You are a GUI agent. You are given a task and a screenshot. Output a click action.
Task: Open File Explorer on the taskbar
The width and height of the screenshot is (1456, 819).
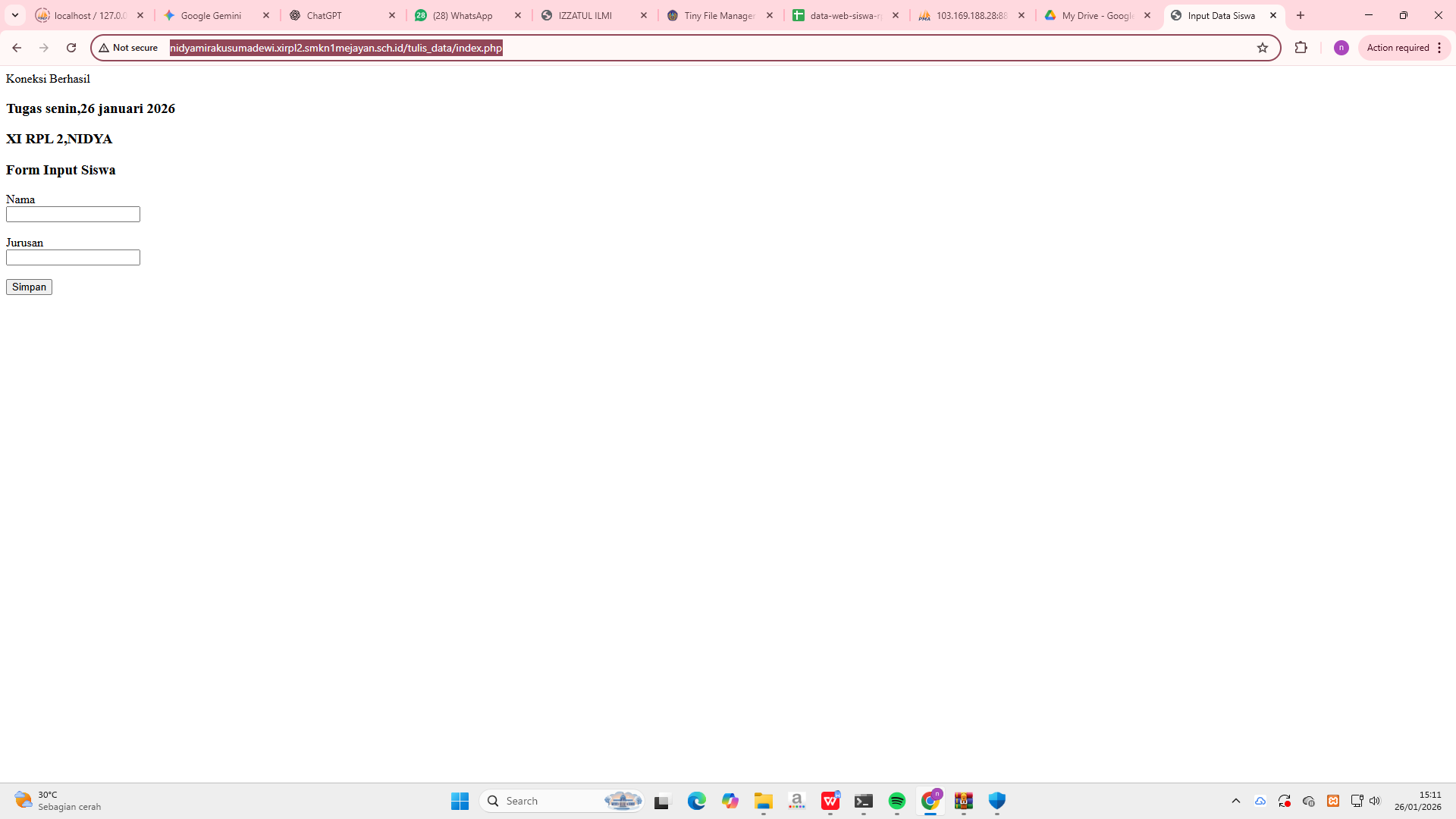[763, 801]
